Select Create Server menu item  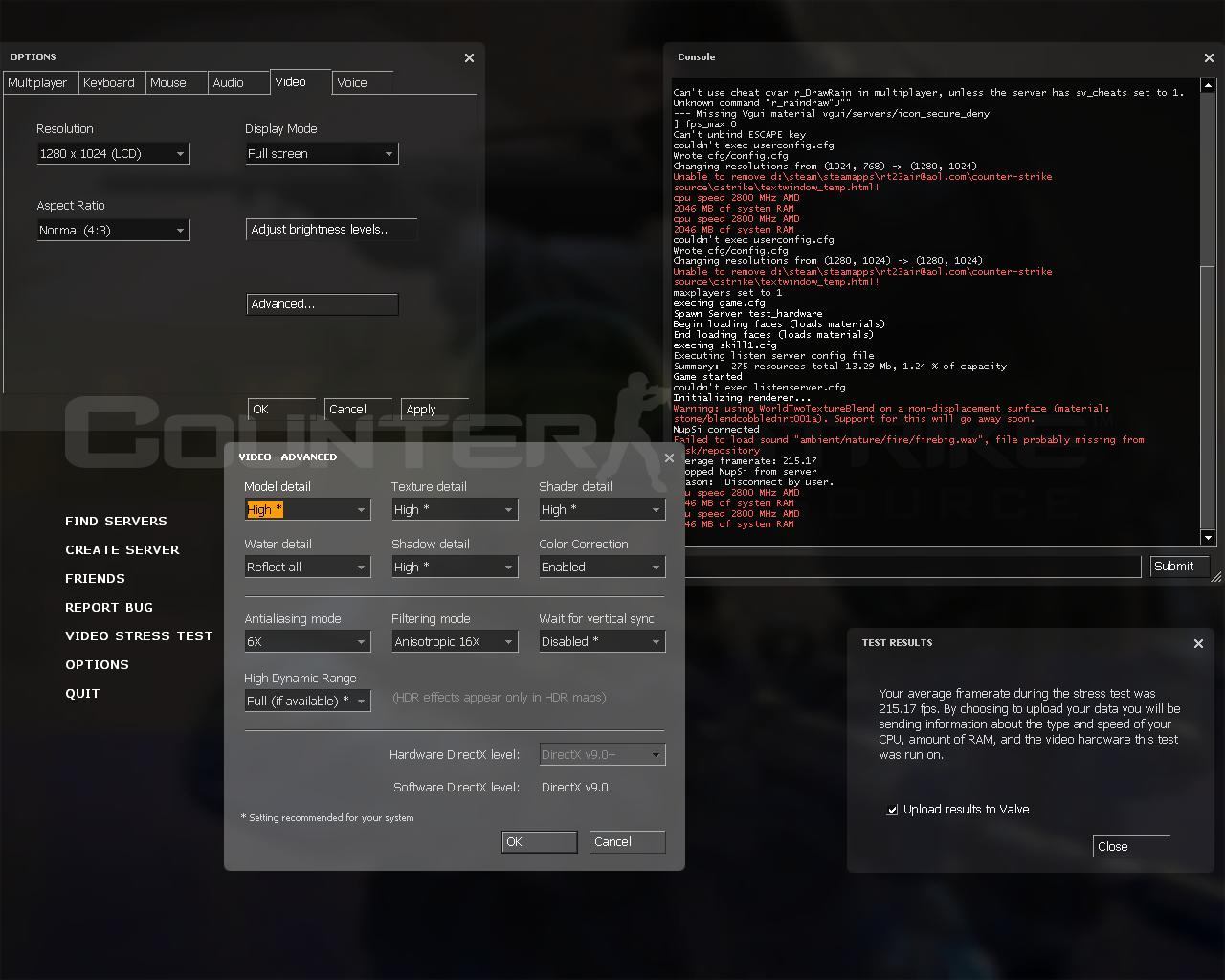coord(122,549)
